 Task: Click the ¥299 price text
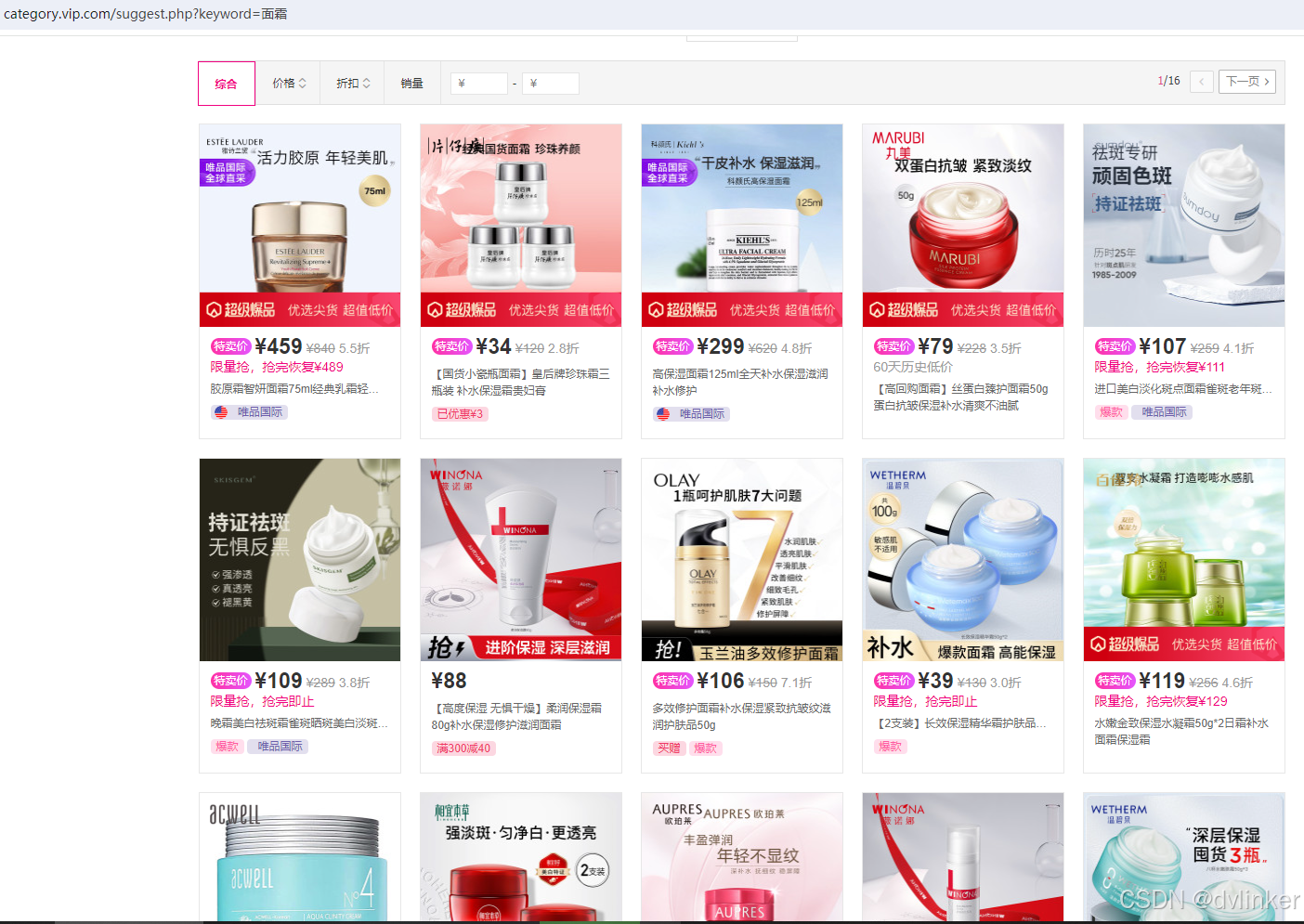[721, 347]
